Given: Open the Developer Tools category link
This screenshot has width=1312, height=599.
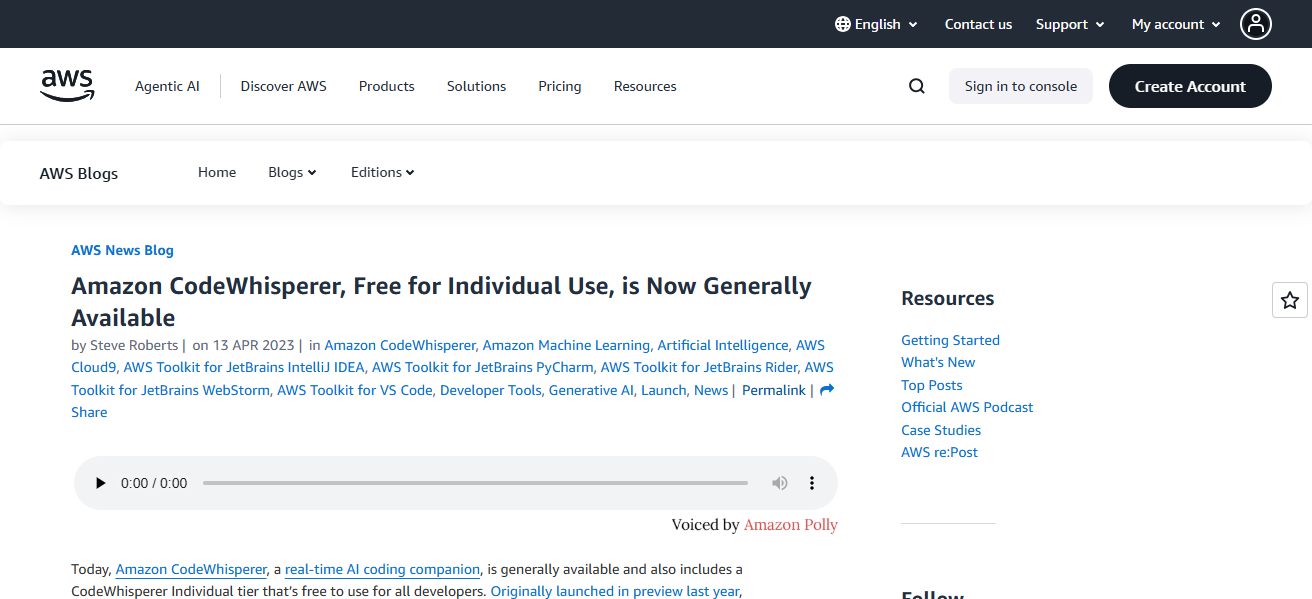Looking at the screenshot, I should tap(490, 390).
